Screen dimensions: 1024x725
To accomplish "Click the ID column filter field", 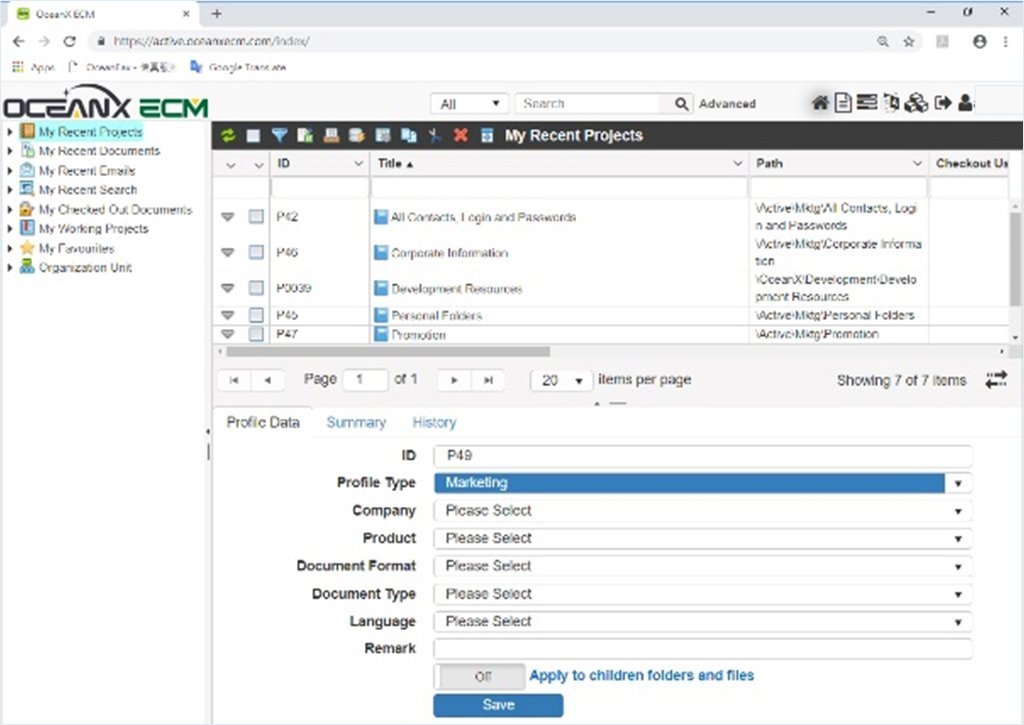I will [320, 188].
